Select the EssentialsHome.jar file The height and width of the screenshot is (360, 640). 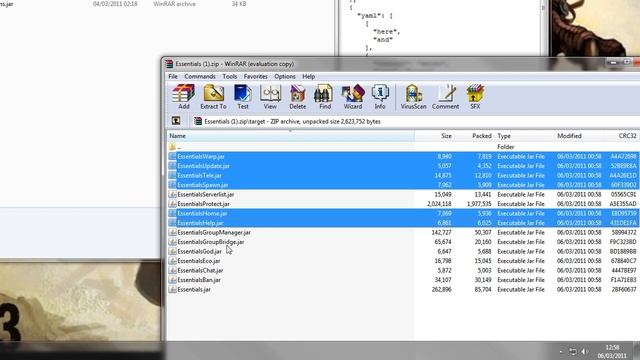[x=403, y=213]
